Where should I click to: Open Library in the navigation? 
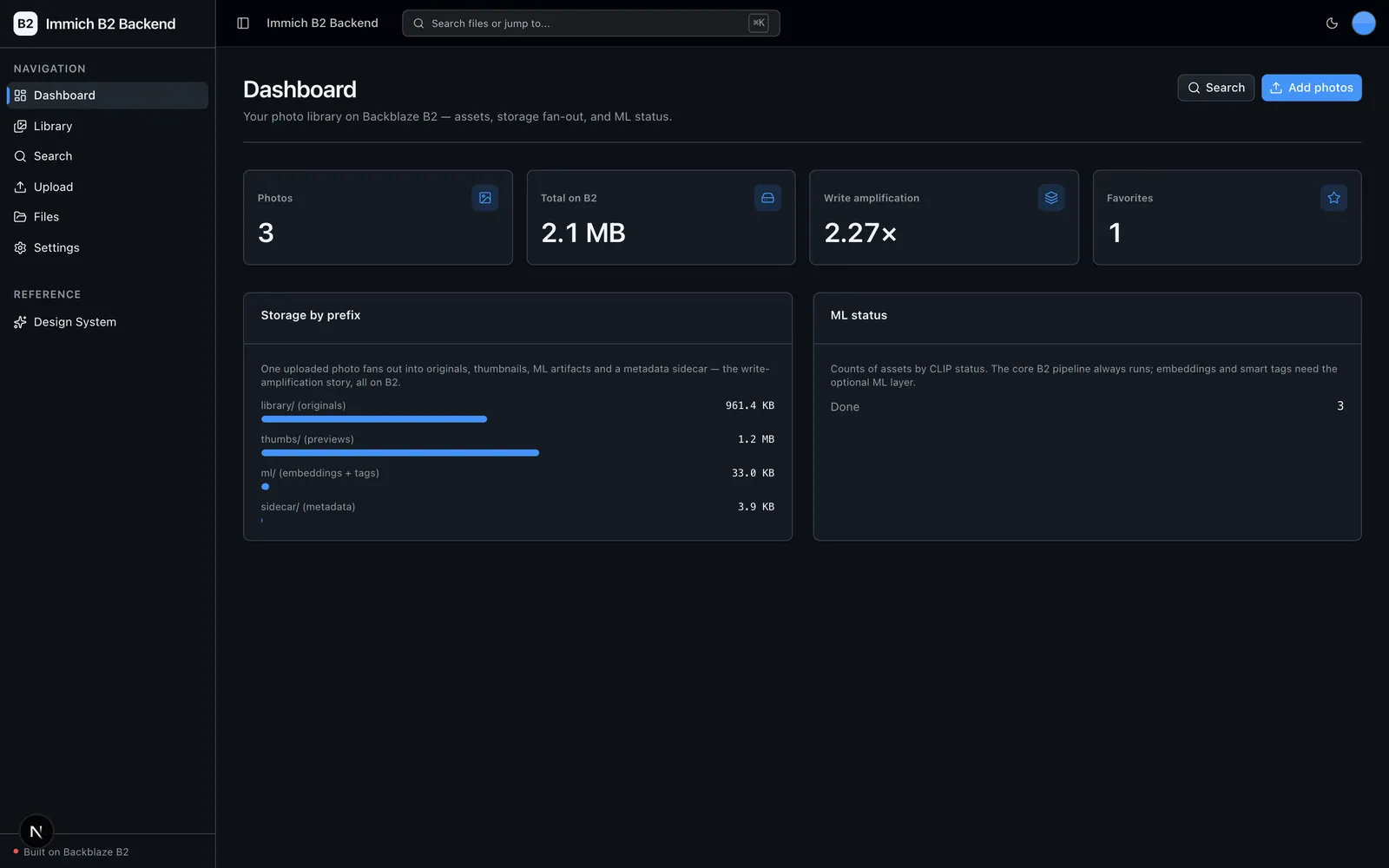[x=108, y=126]
